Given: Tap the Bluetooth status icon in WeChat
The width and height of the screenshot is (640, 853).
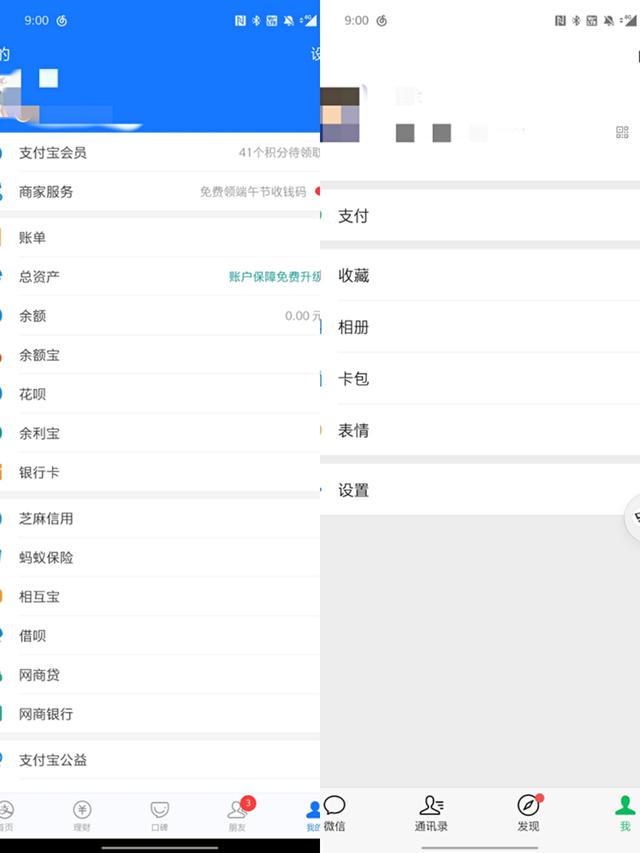Looking at the screenshot, I should (x=576, y=21).
